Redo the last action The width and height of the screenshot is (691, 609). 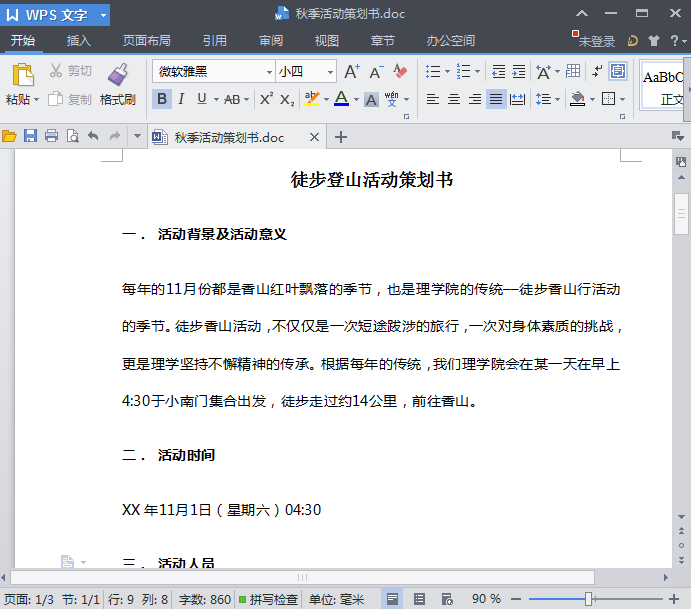pyautogui.click(x=115, y=136)
